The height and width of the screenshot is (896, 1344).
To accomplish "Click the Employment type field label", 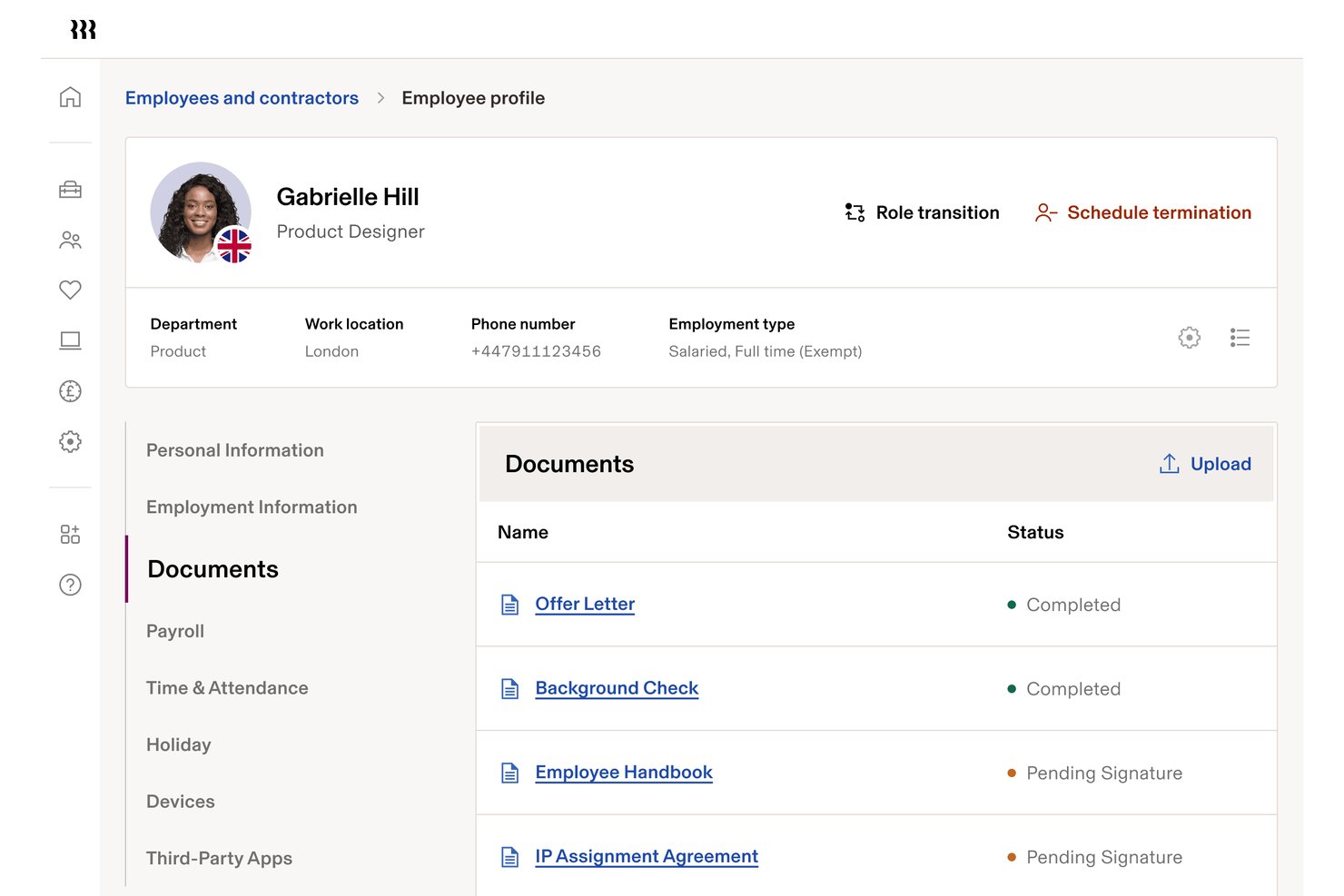I will [x=732, y=324].
